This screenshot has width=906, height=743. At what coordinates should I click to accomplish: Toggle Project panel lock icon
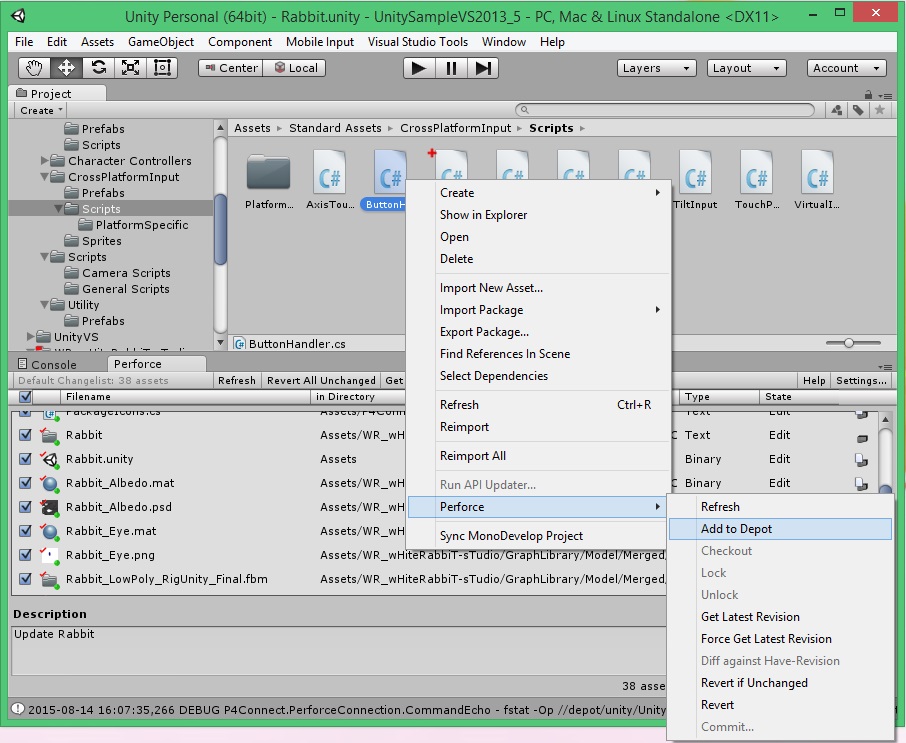pos(868,94)
